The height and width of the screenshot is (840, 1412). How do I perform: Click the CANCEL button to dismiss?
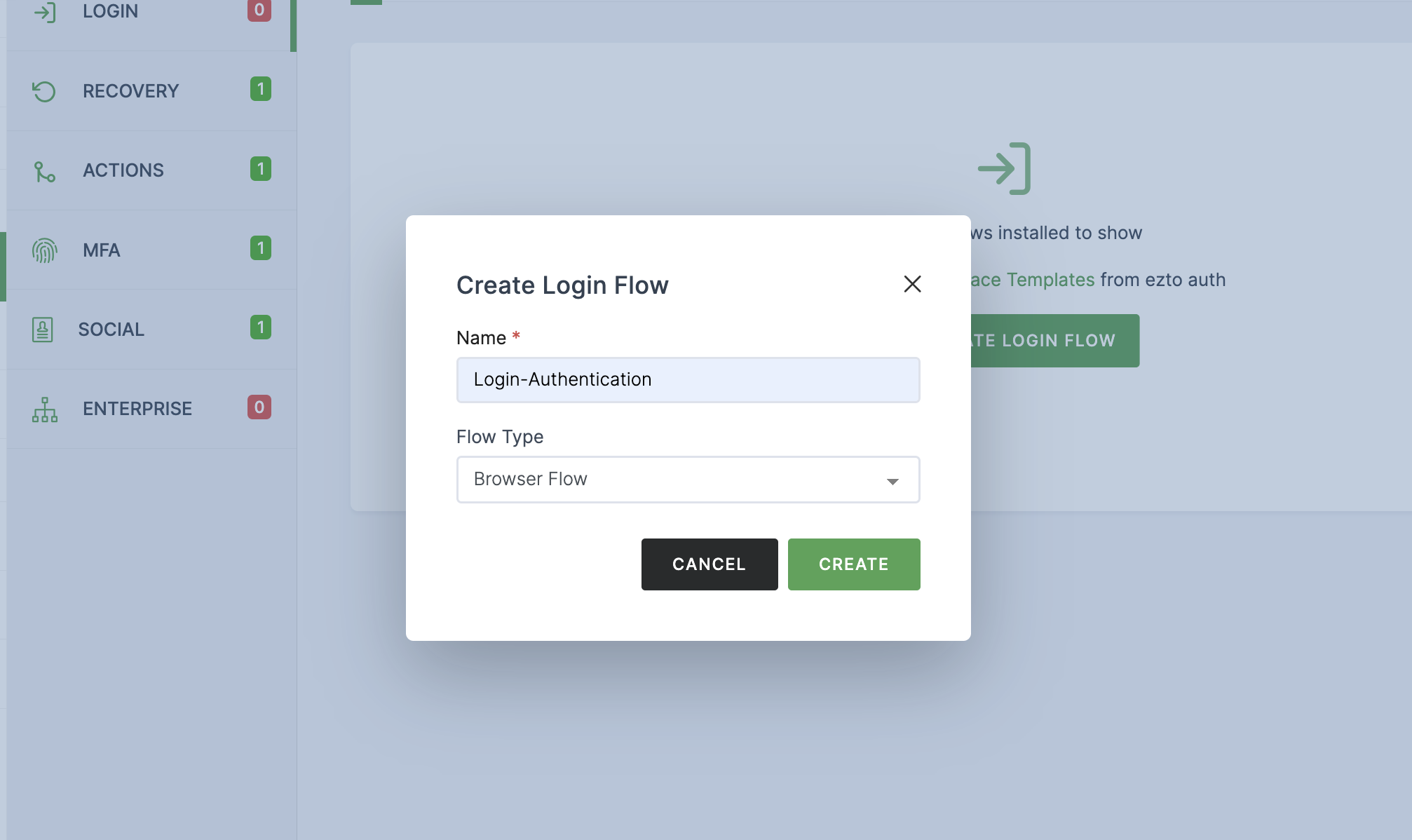click(709, 564)
